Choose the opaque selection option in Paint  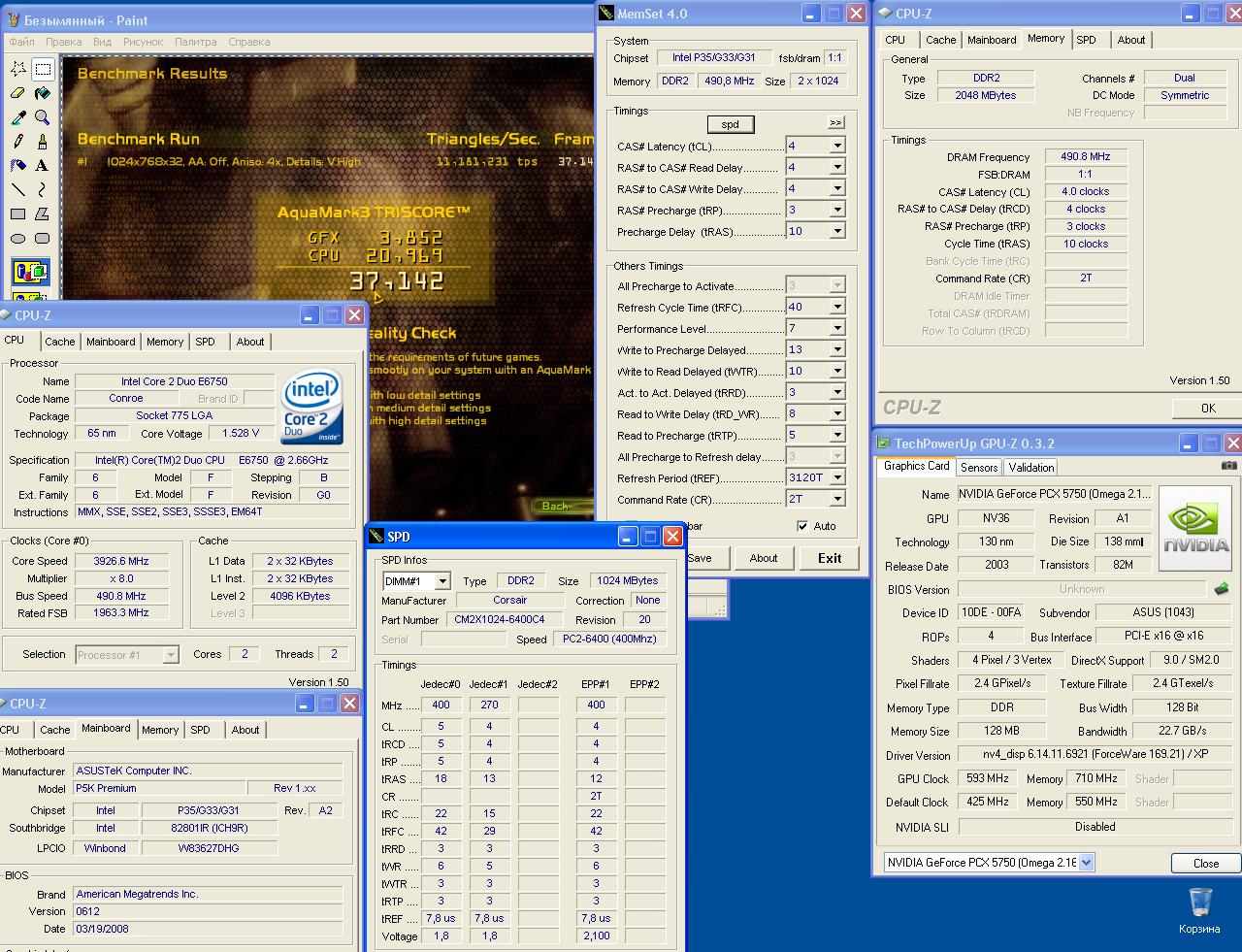[x=30, y=272]
